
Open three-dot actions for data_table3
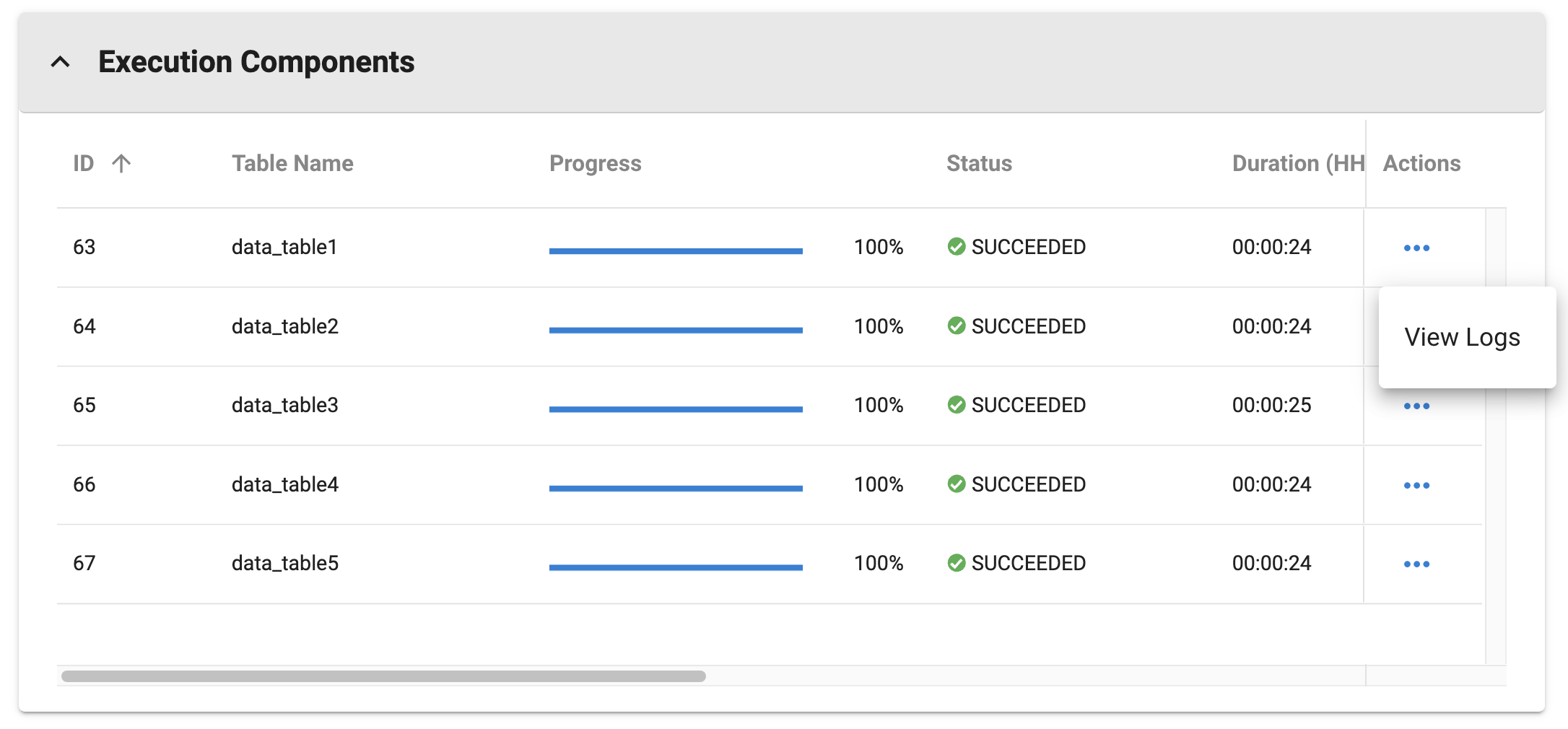click(1416, 406)
